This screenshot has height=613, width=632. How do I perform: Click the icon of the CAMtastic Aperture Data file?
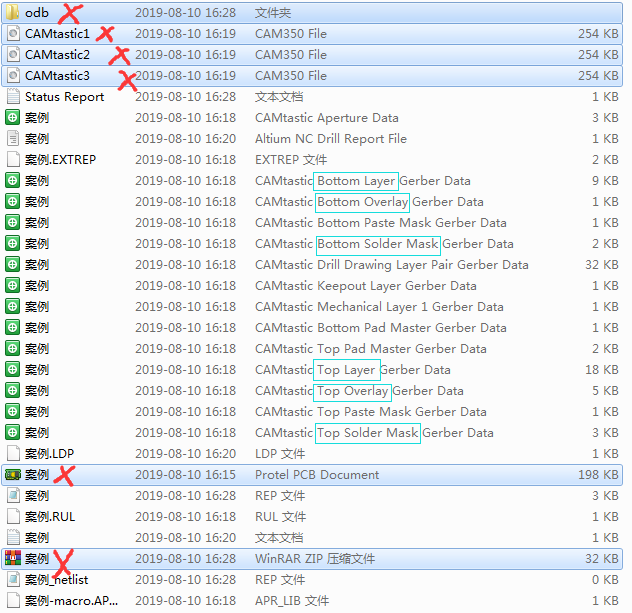pos(13,118)
